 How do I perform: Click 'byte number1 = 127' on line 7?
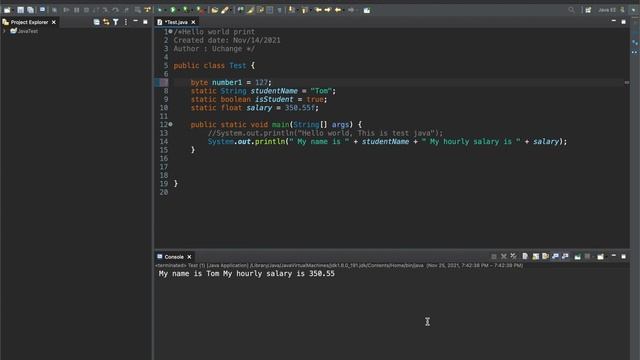tap(231, 82)
